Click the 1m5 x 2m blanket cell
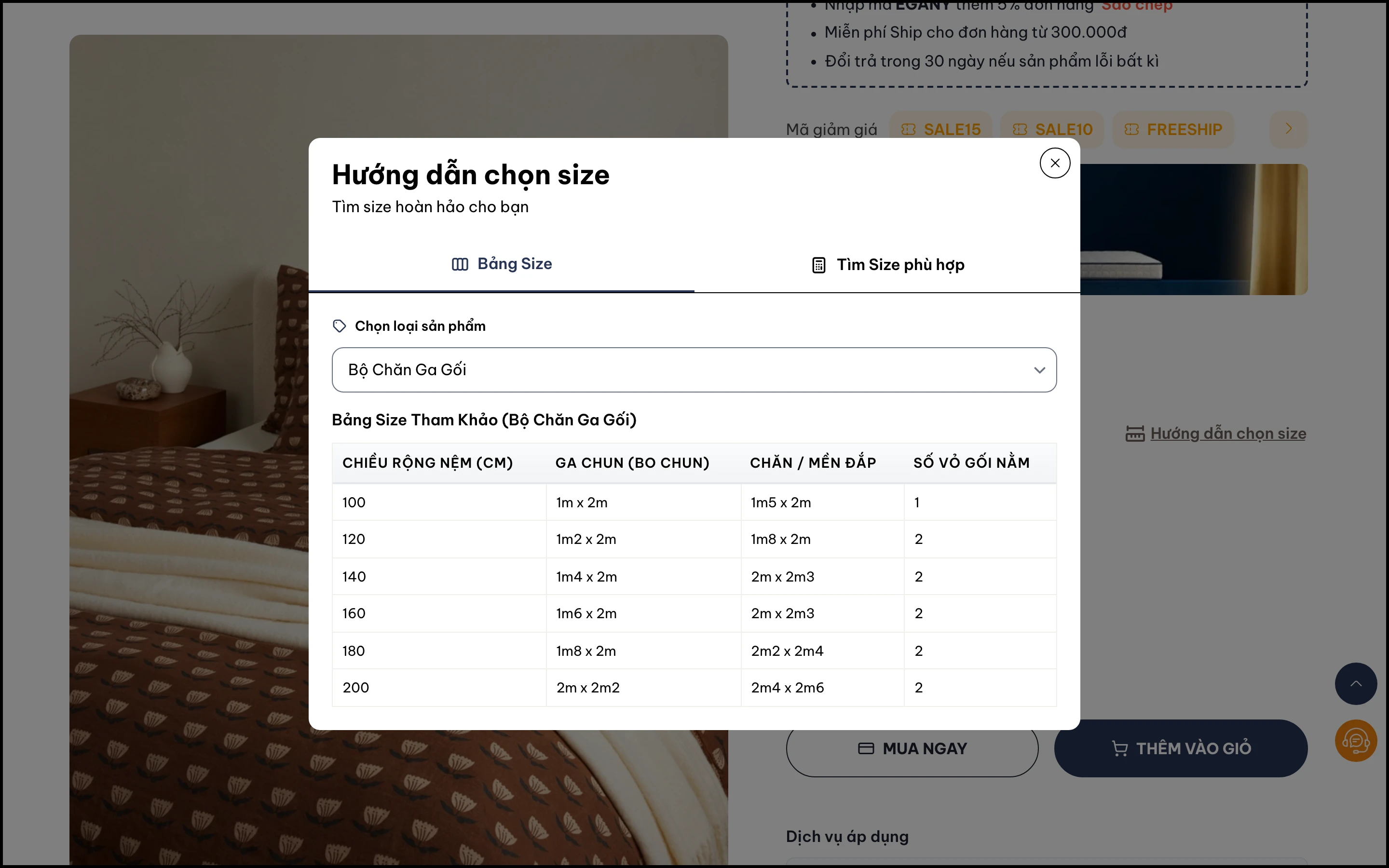Viewport: 1389px width, 868px height. (822, 502)
